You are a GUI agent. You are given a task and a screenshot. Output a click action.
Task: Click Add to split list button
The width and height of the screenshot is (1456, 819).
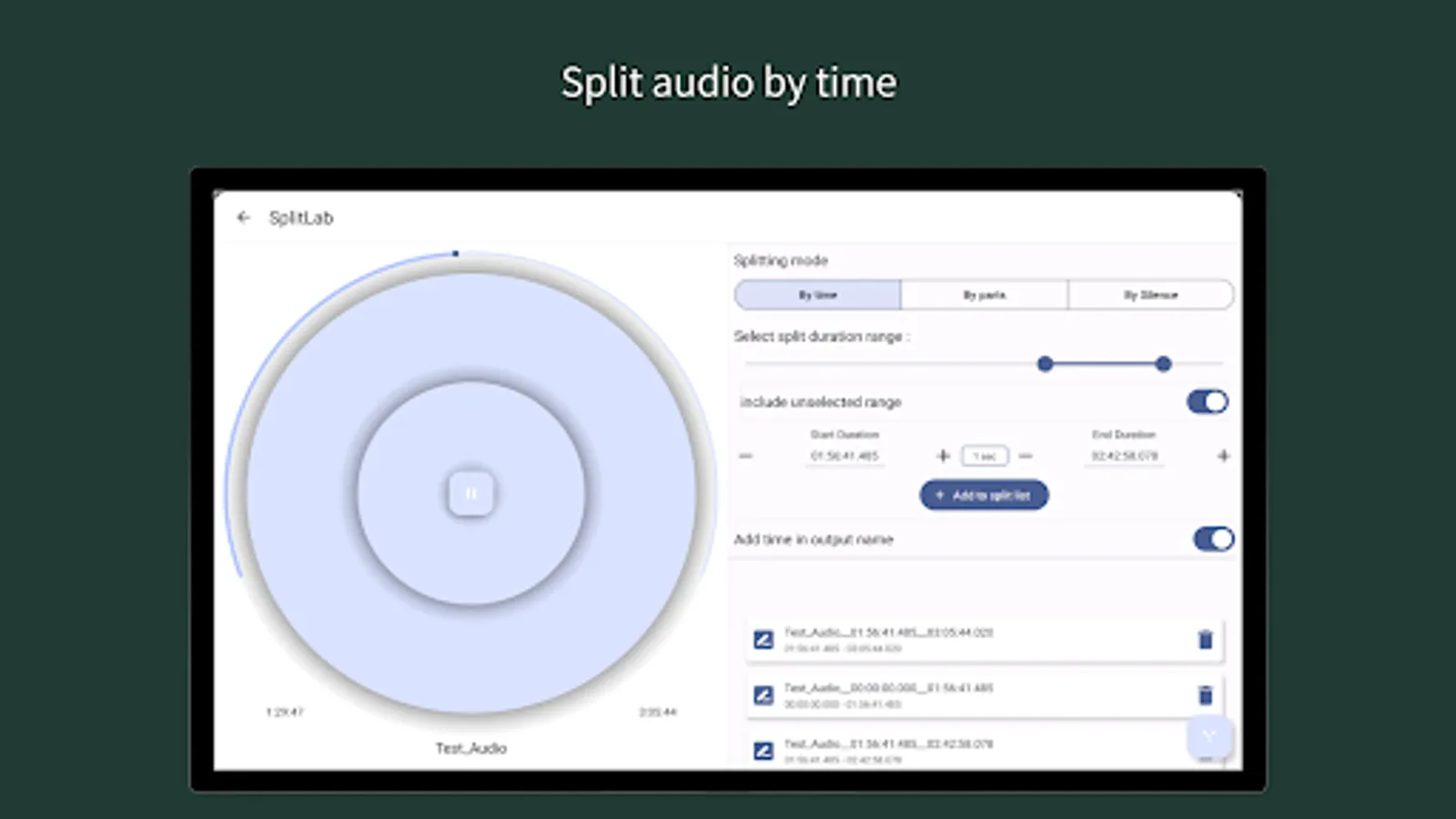[x=984, y=495]
